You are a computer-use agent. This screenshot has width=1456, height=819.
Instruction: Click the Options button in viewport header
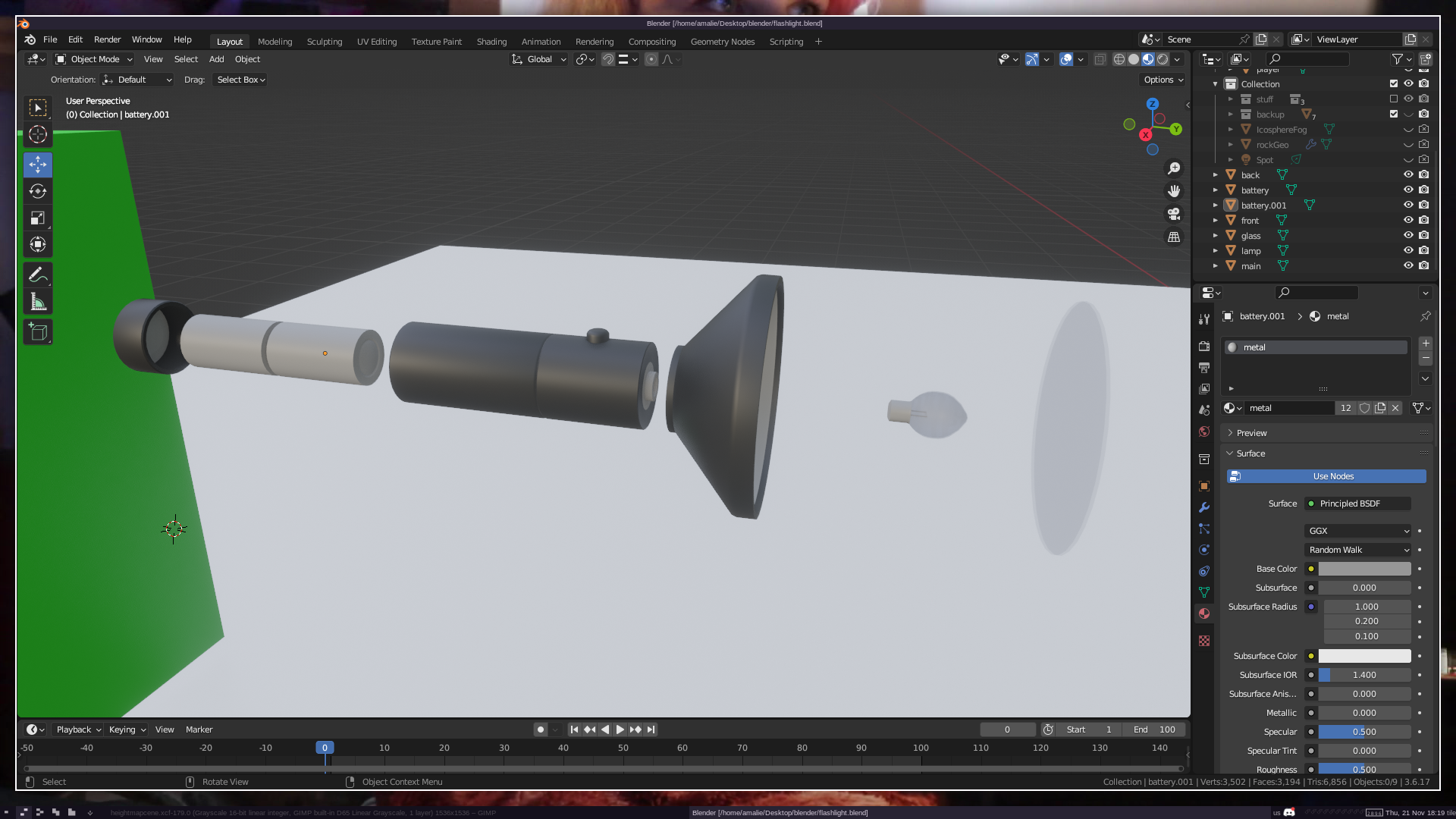coord(1163,80)
